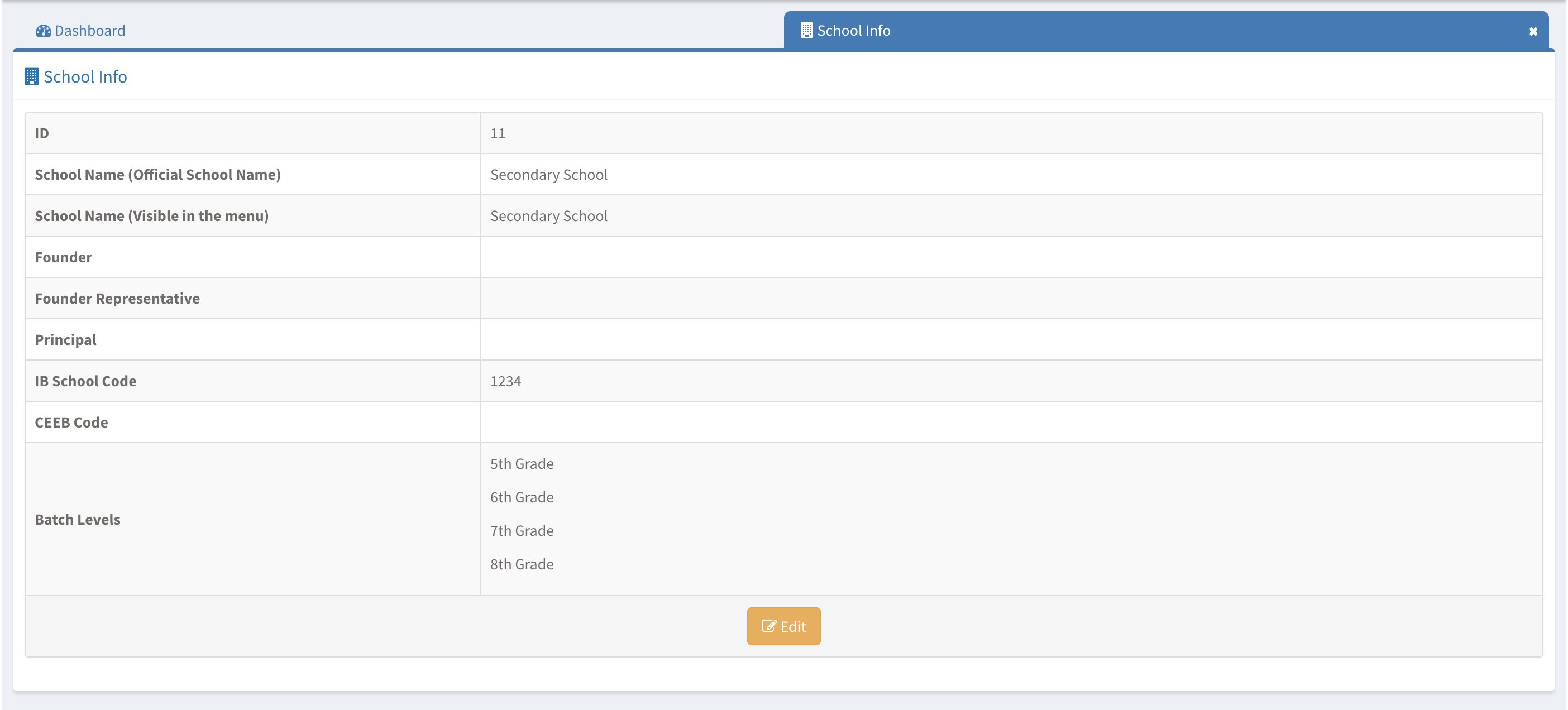Click the 5th Grade batch level
The image size is (1568, 710).
(522, 464)
